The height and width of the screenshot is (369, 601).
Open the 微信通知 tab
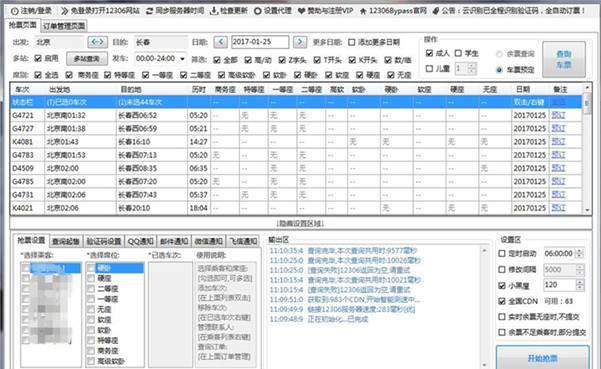209,241
